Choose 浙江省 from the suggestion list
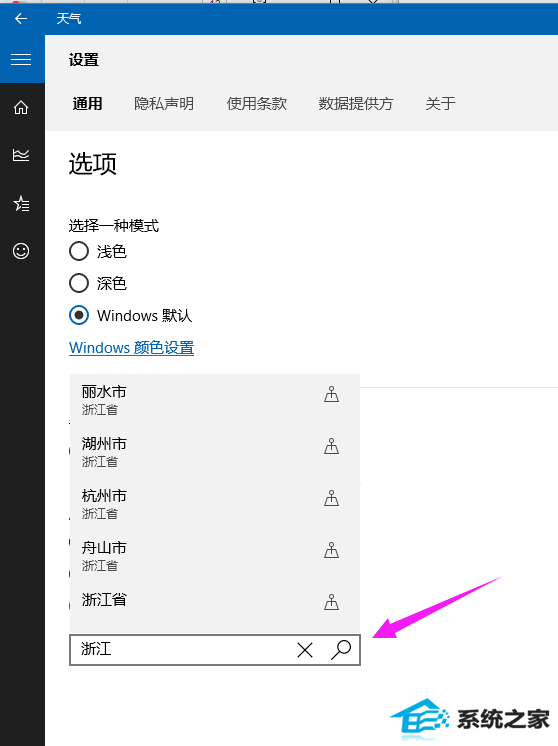 click(215, 600)
